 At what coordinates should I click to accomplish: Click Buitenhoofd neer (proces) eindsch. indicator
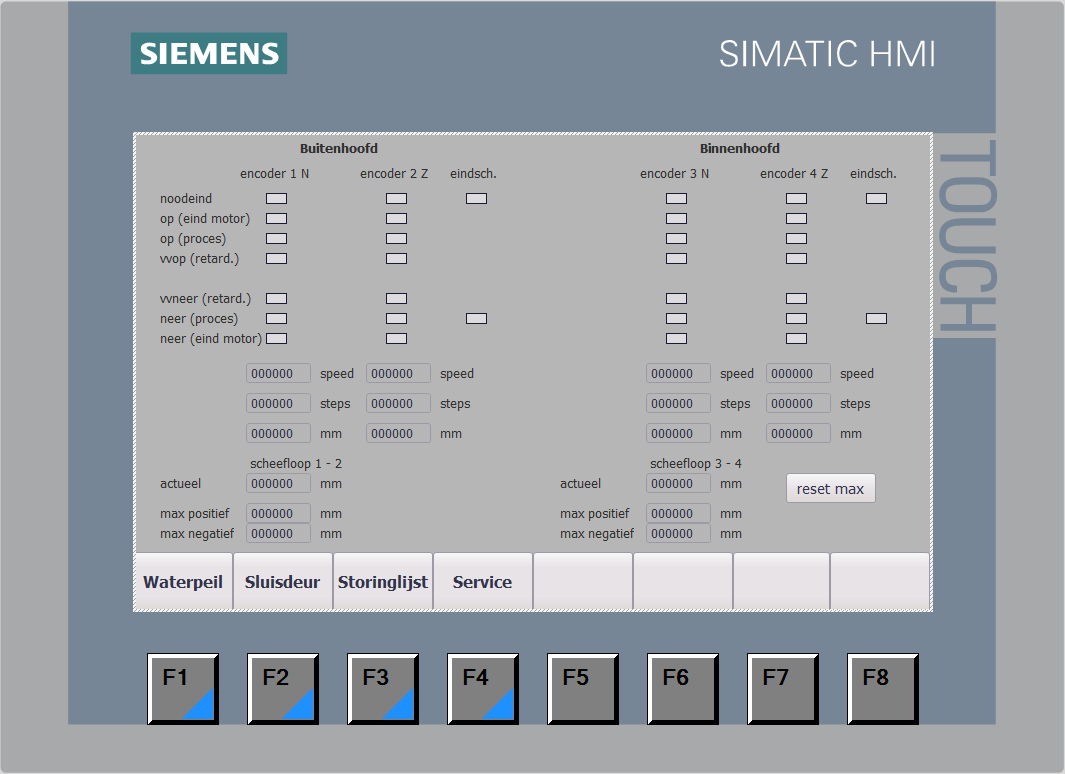point(476,318)
